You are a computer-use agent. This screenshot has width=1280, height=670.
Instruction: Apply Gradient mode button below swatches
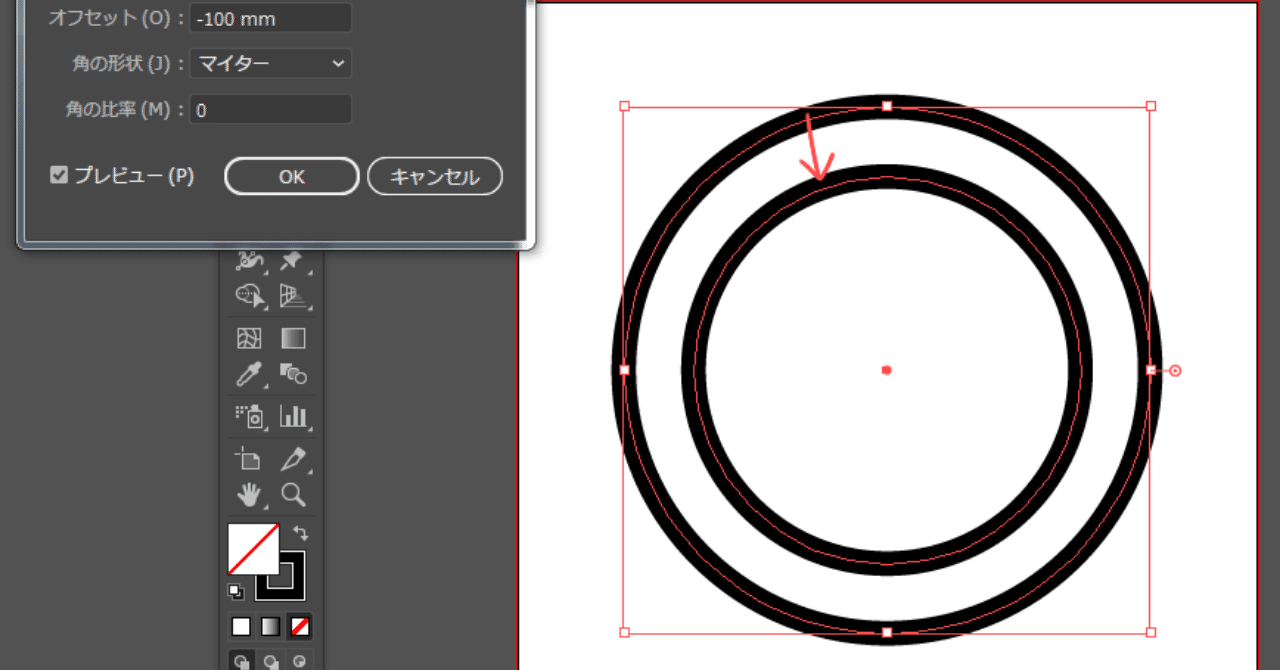click(271, 627)
